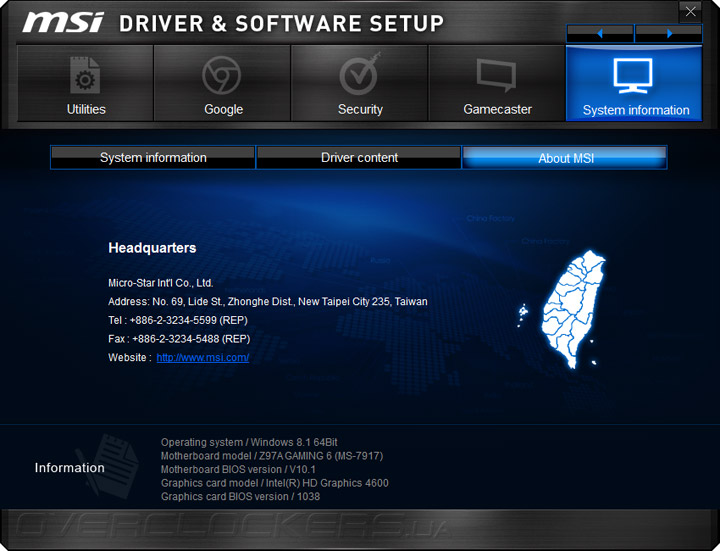
Task: Click the Motherboard model Z97A GAMING 6 entry
Action: tap(272, 456)
